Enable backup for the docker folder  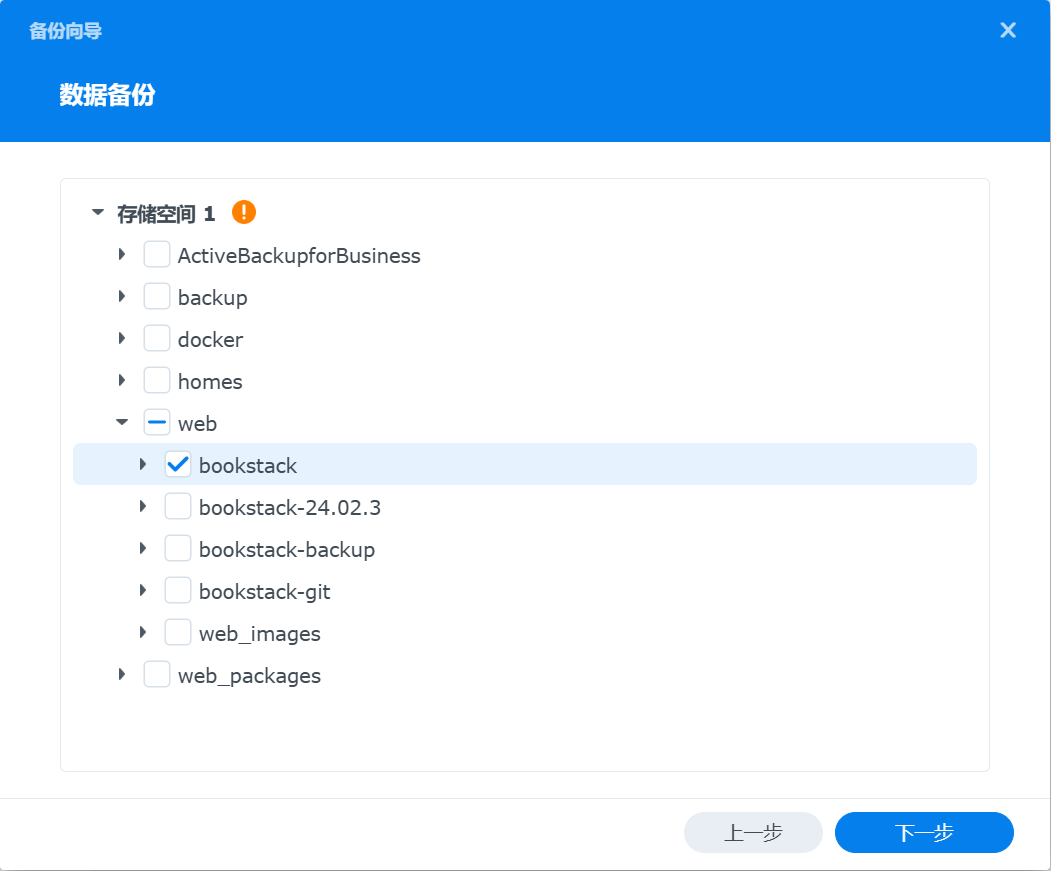157,338
